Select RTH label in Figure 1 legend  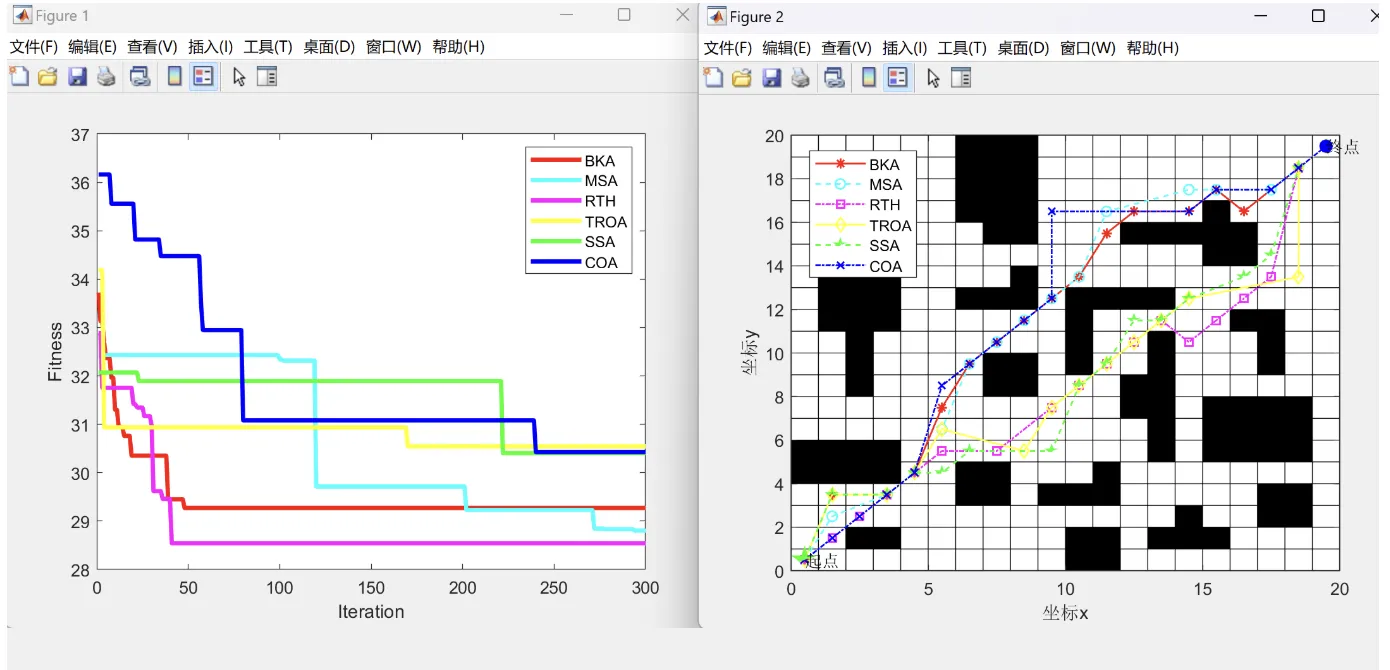pos(600,201)
